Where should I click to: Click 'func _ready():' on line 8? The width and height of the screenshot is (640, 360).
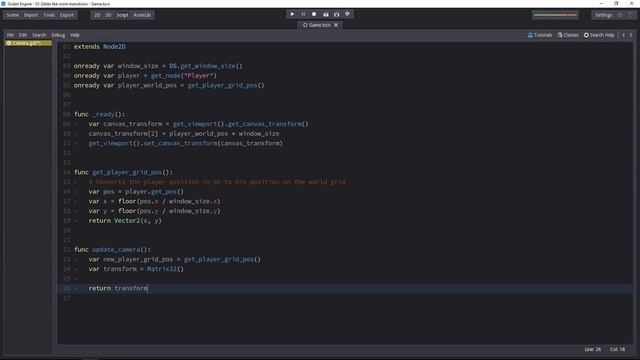(x=100, y=114)
